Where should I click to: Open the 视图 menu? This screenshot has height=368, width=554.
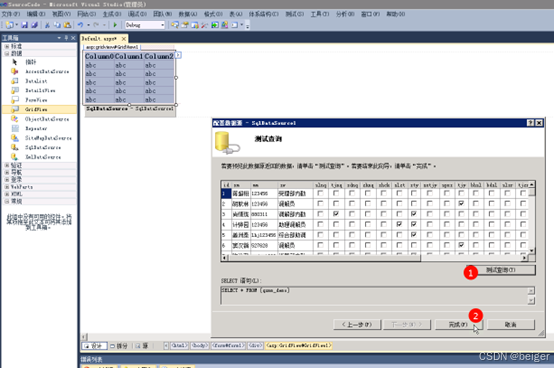(x=61, y=14)
